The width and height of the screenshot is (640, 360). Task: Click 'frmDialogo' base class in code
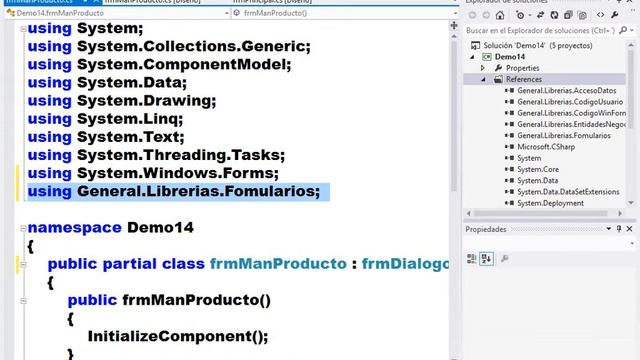tap(405, 264)
